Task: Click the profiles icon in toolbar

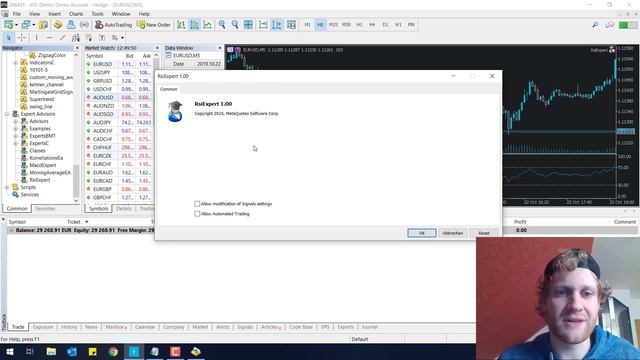Action: point(26,25)
